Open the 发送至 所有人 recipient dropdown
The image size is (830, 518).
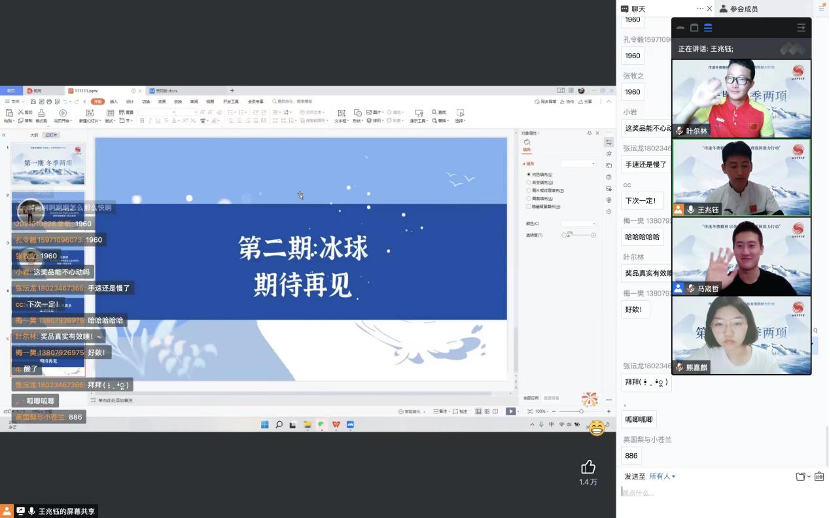662,476
